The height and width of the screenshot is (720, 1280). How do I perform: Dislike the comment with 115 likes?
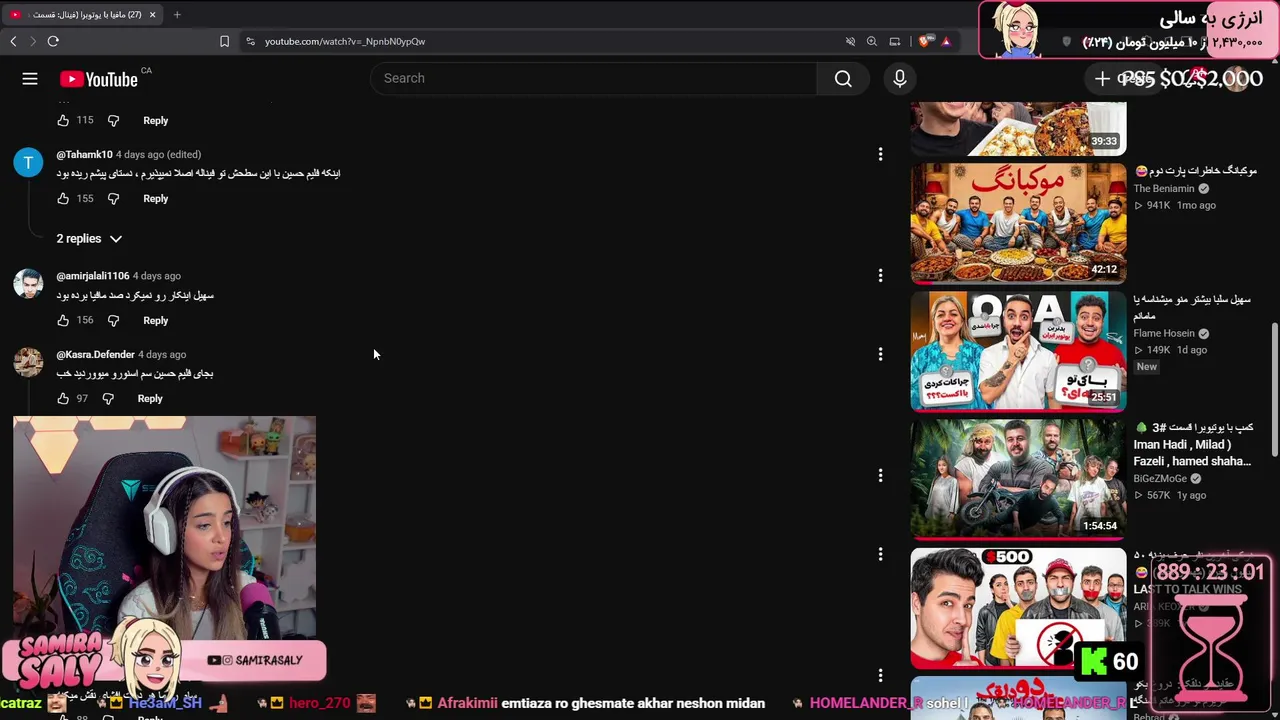pos(113,120)
